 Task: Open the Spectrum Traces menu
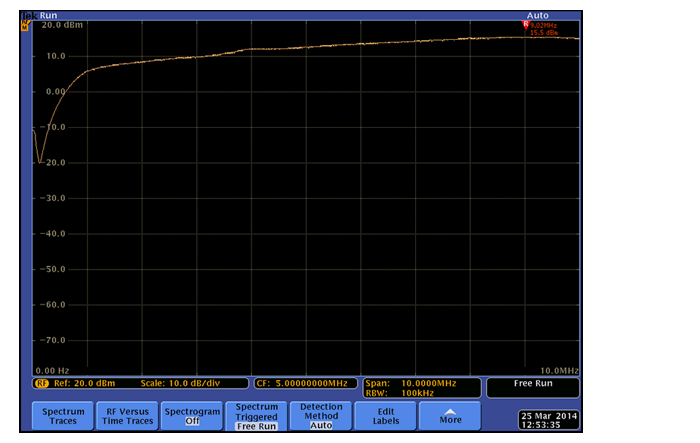(x=63, y=416)
